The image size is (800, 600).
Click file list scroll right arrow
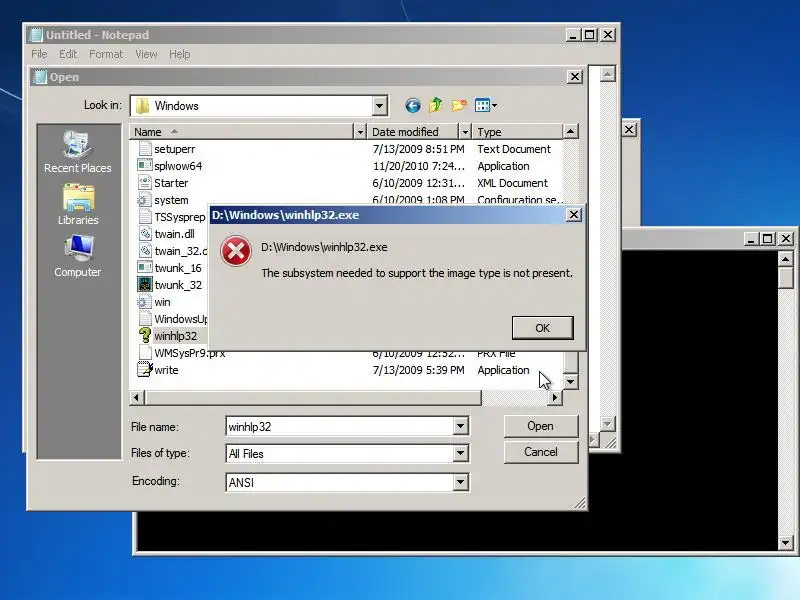[x=555, y=397]
